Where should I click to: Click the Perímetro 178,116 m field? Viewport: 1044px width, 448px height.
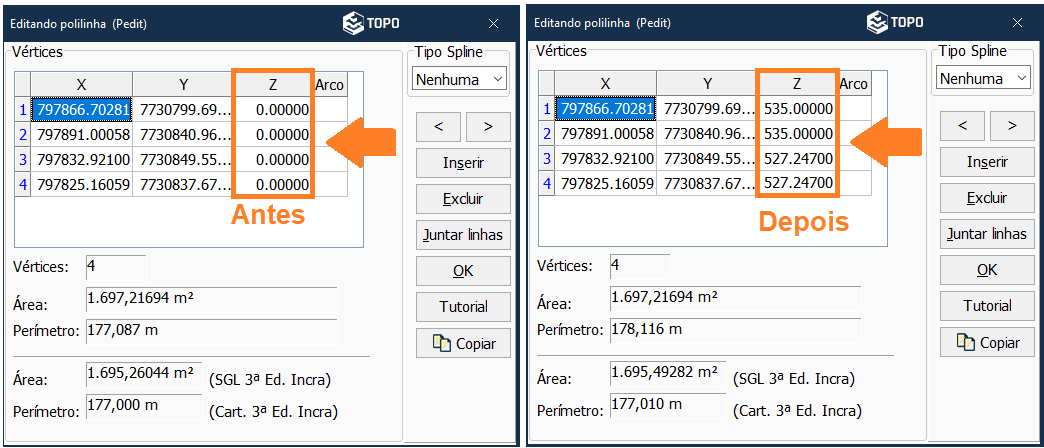coord(734,329)
